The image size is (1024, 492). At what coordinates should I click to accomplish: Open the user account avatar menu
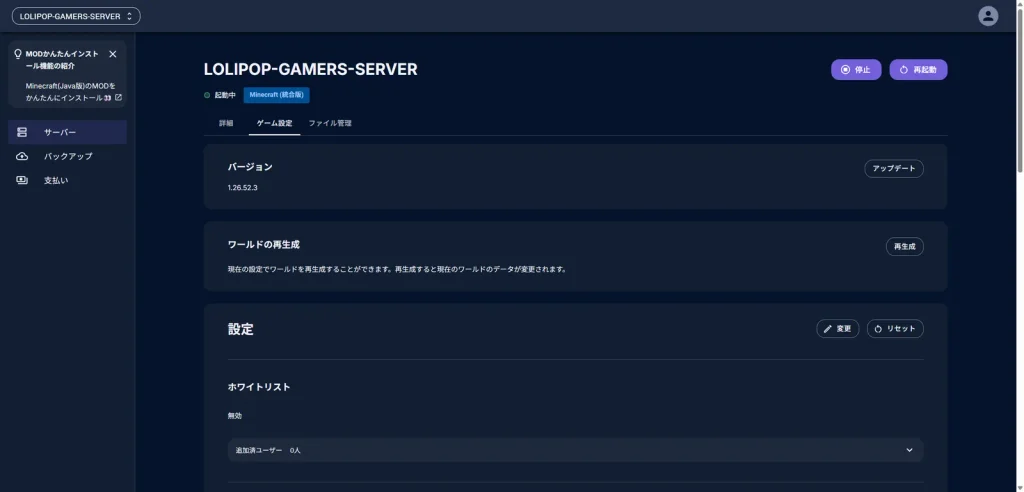pyautogui.click(x=987, y=16)
